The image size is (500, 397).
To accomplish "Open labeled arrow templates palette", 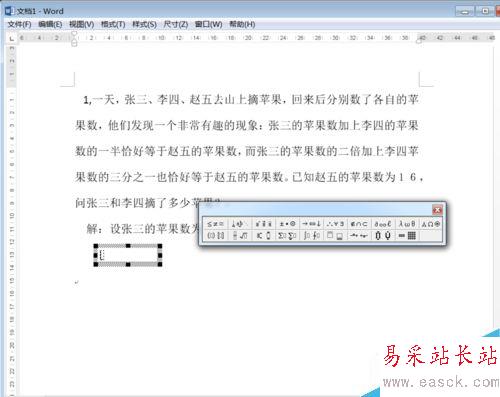I will [x=359, y=236].
